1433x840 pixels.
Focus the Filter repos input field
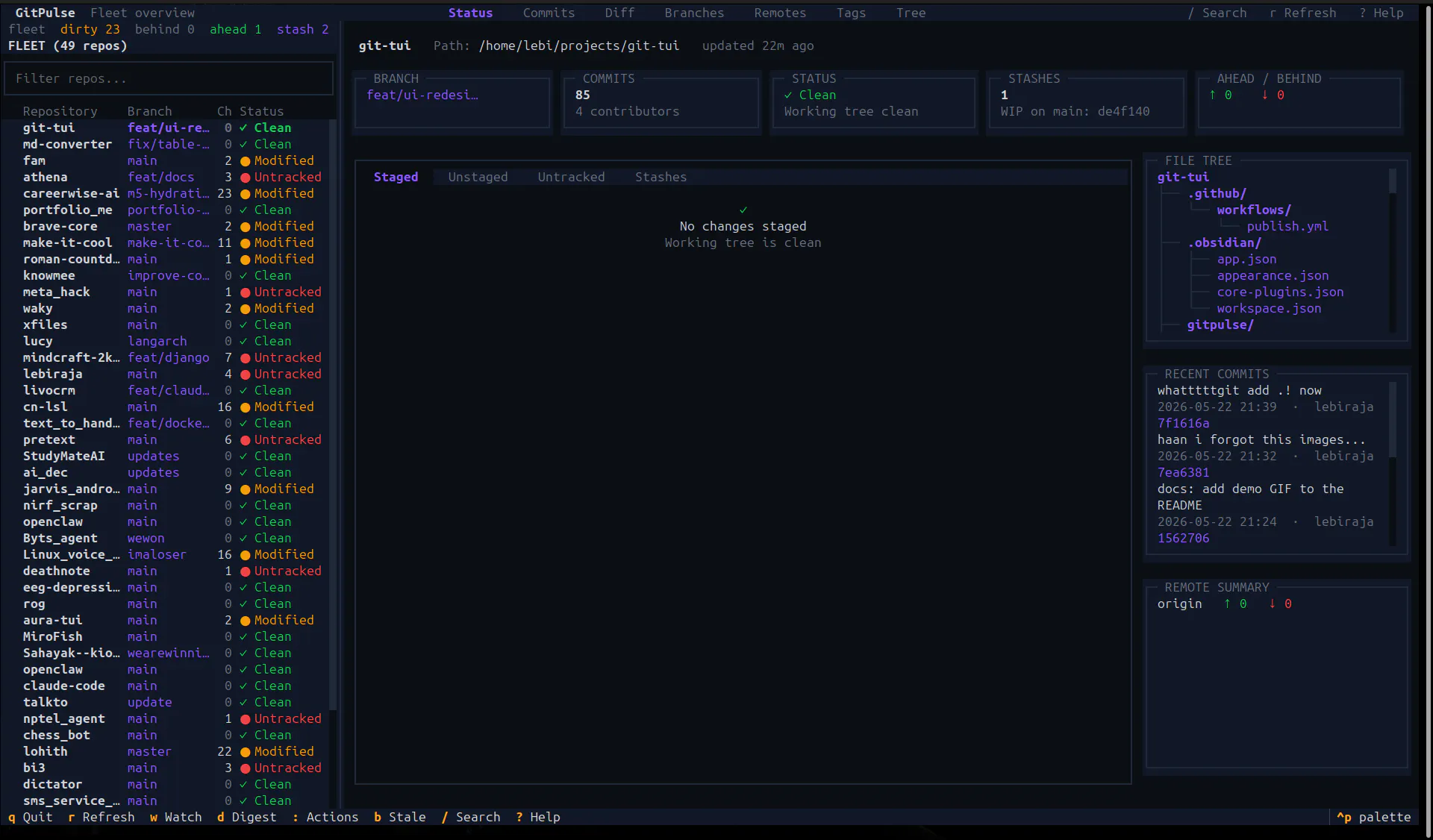pos(169,78)
